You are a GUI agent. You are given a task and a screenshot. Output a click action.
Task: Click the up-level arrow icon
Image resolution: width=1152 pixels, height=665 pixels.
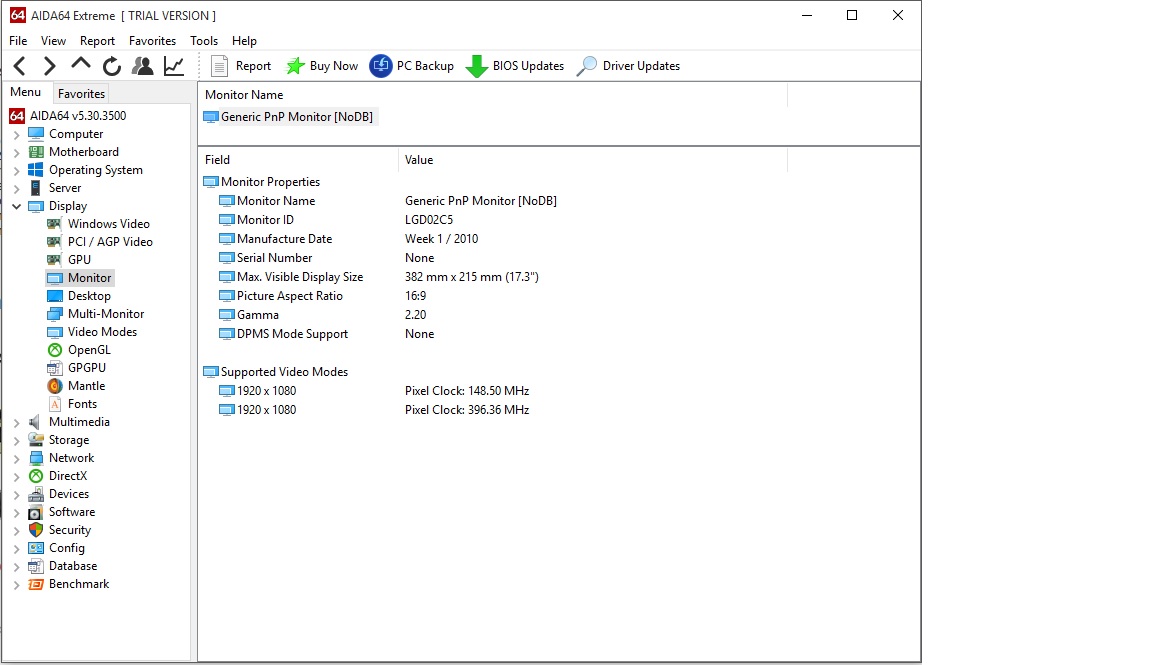pyautogui.click(x=81, y=65)
